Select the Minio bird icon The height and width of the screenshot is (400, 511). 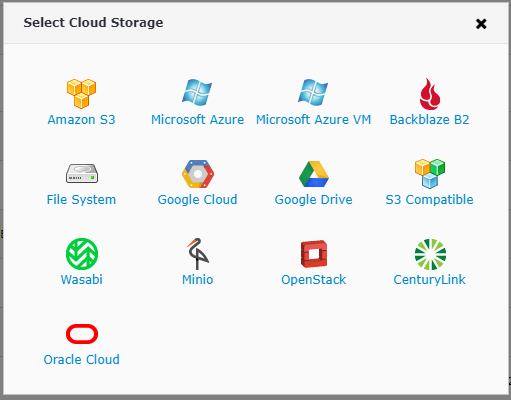pyautogui.click(x=198, y=254)
